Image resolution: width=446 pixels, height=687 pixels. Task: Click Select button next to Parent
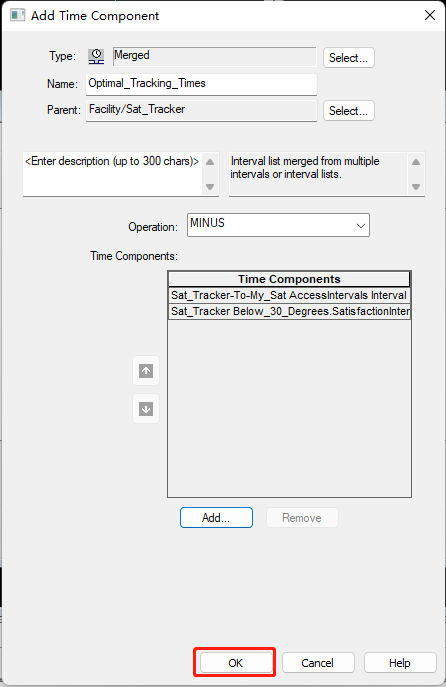349,110
